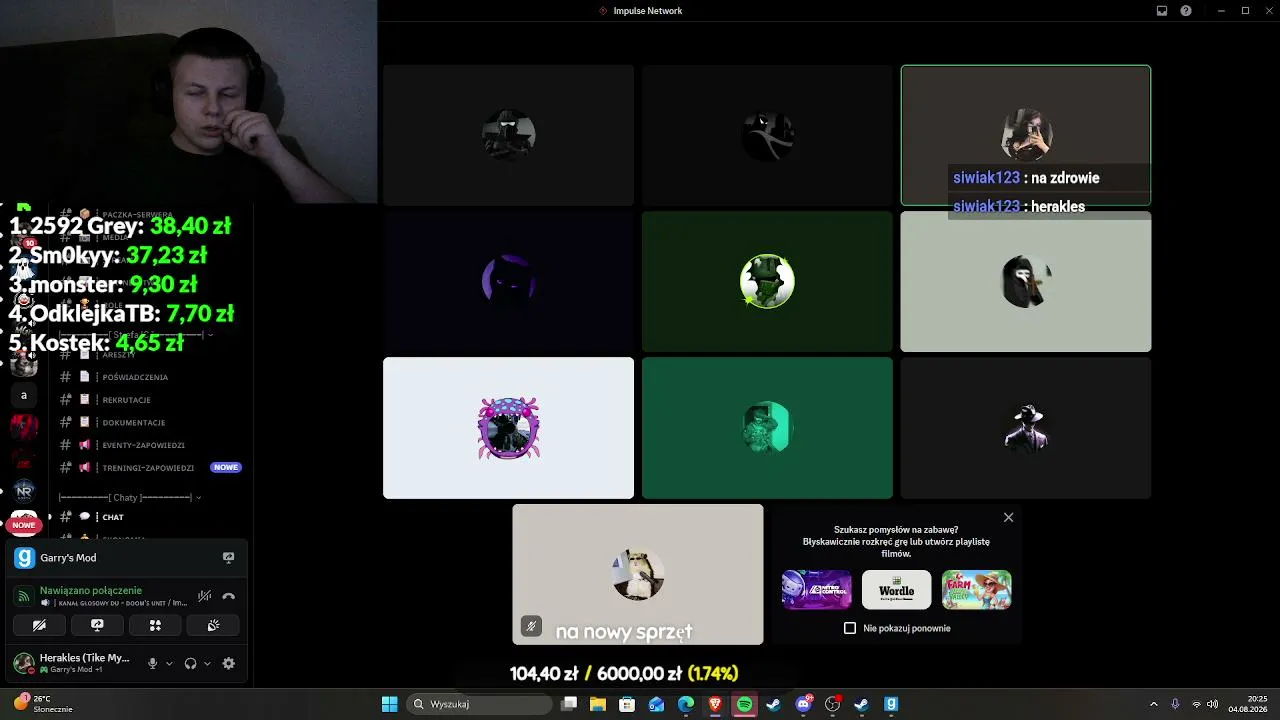The image size is (1280, 720).
Task: Open Microsoft Store from the taskbar
Action: (627, 704)
